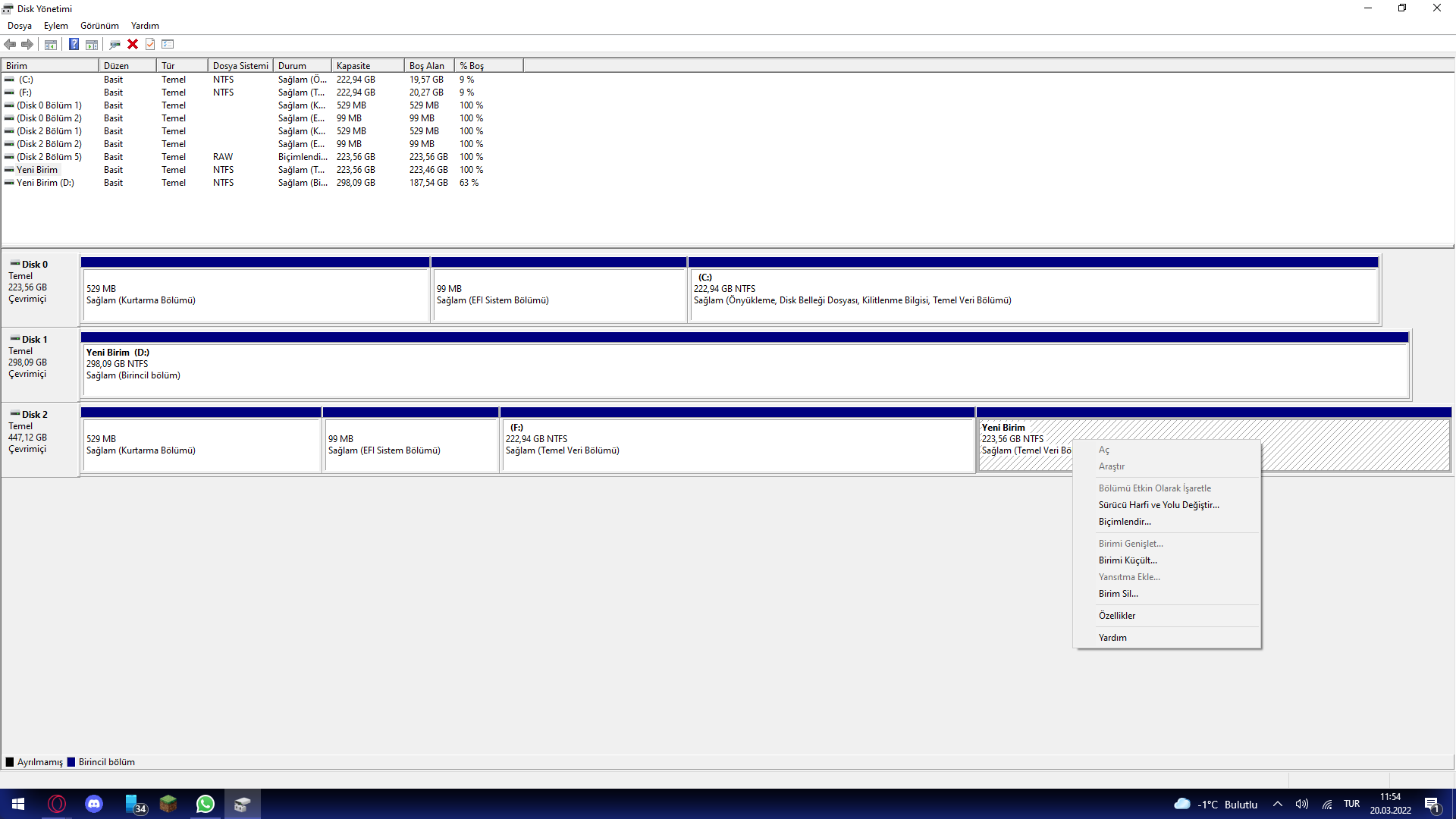Screen dimensions: 1456x819
Task: Open WhatsApp from the taskbar
Action: pos(205,804)
